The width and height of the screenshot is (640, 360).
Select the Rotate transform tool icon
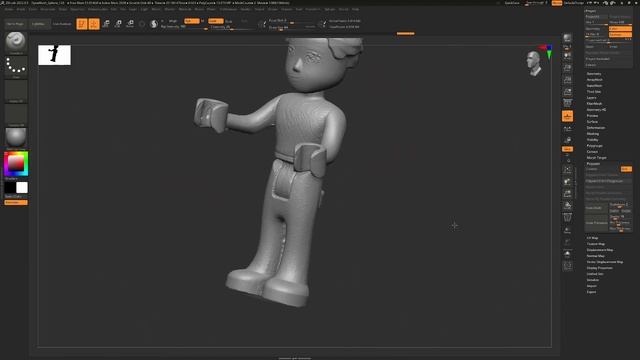tap(130, 24)
